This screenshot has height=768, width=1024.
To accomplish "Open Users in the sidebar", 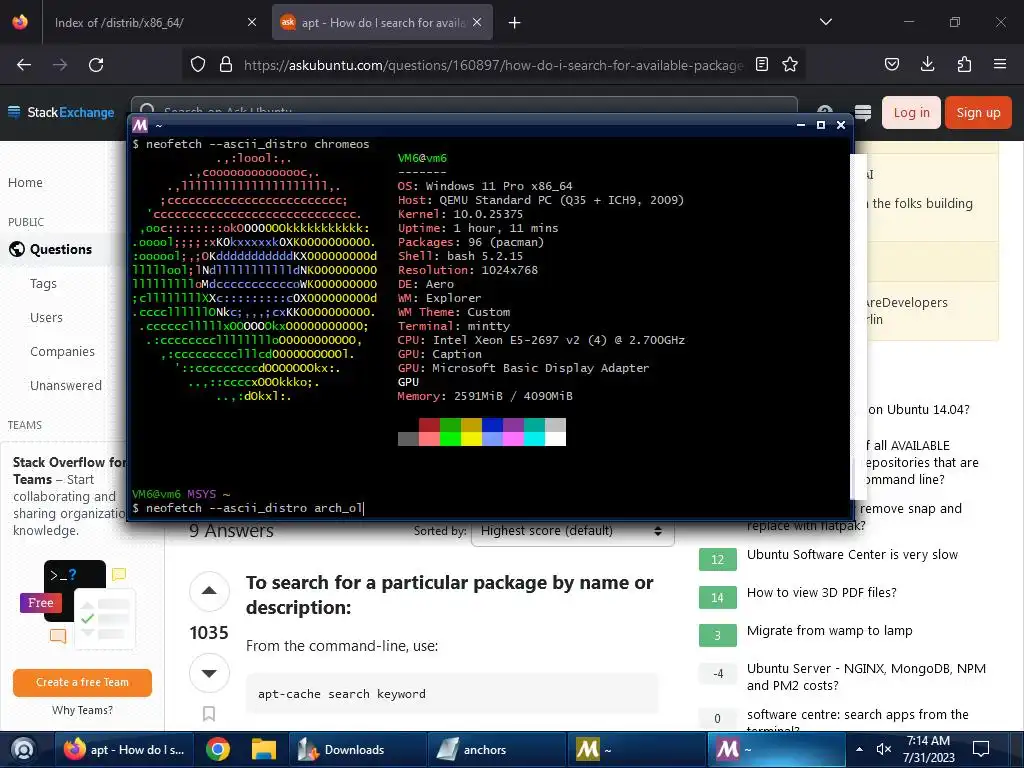I will point(46,317).
